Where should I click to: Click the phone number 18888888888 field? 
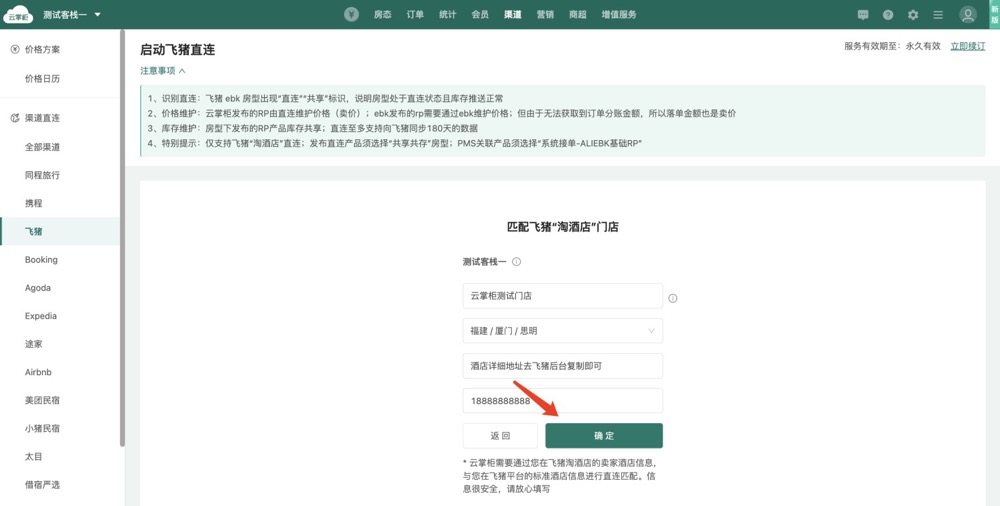click(x=562, y=401)
